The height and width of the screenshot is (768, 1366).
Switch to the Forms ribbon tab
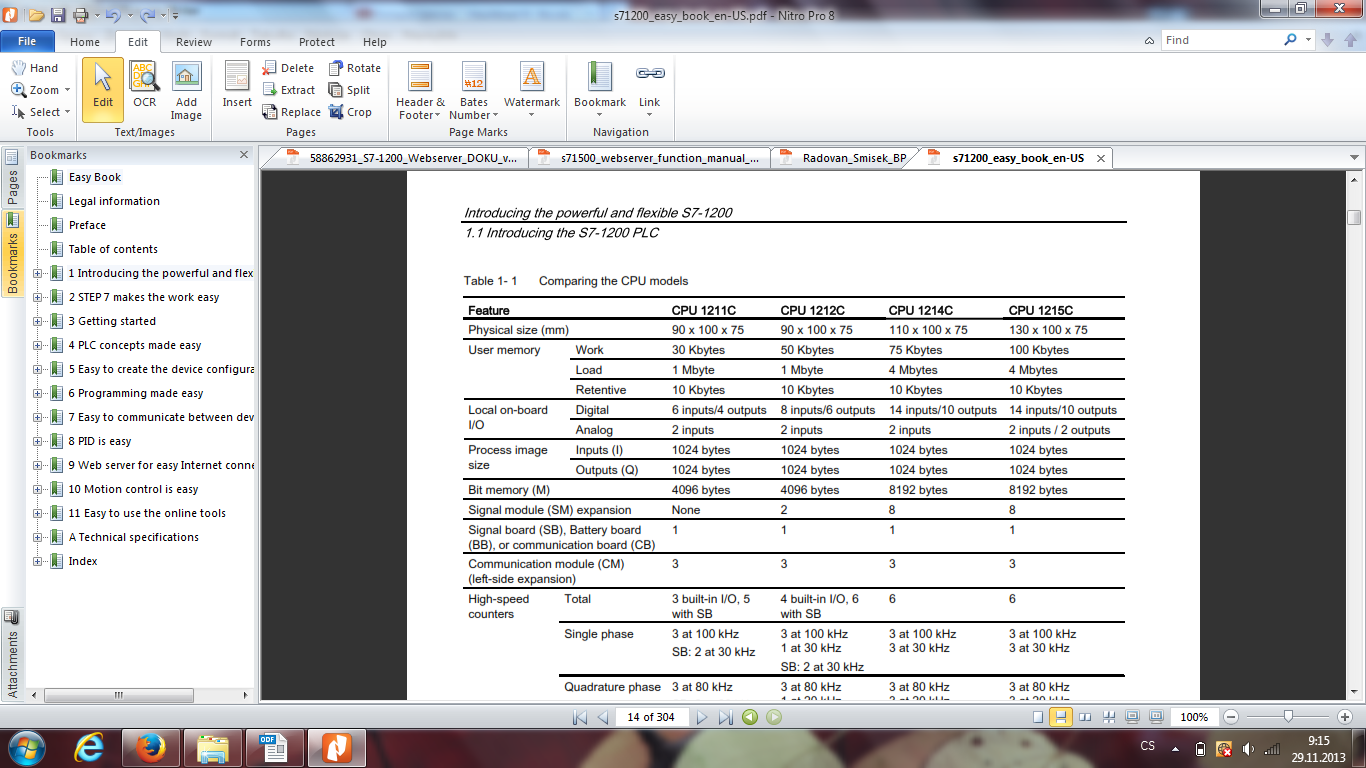[255, 42]
